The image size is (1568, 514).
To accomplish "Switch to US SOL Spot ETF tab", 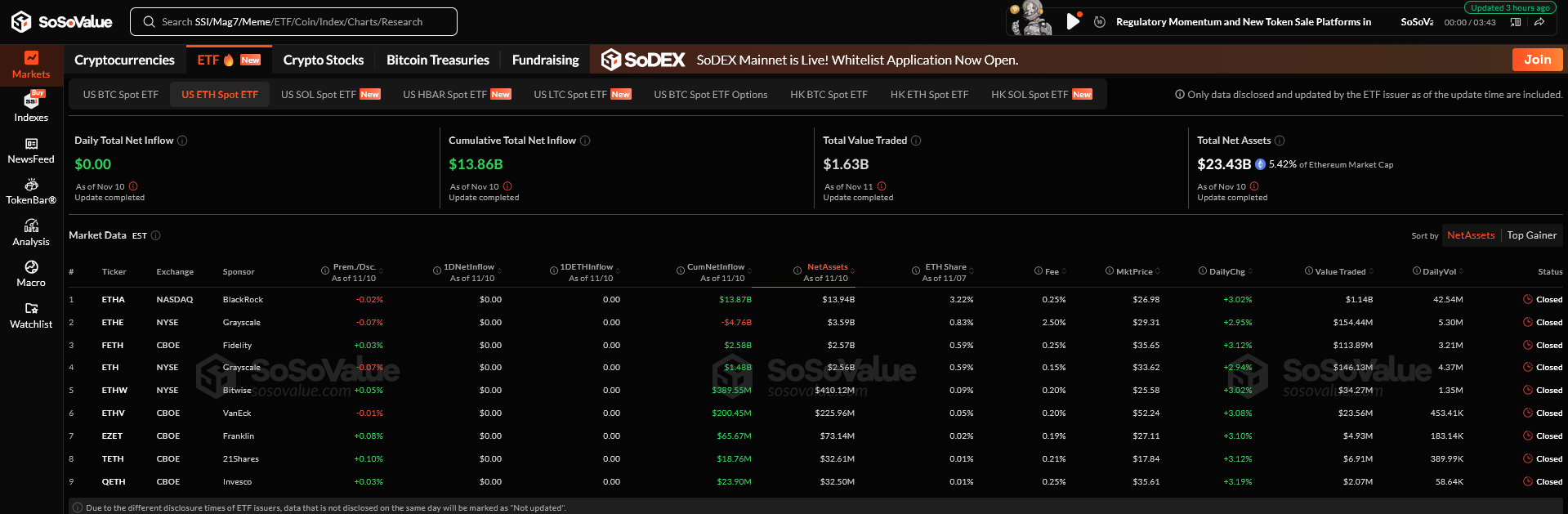I will (330, 95).
